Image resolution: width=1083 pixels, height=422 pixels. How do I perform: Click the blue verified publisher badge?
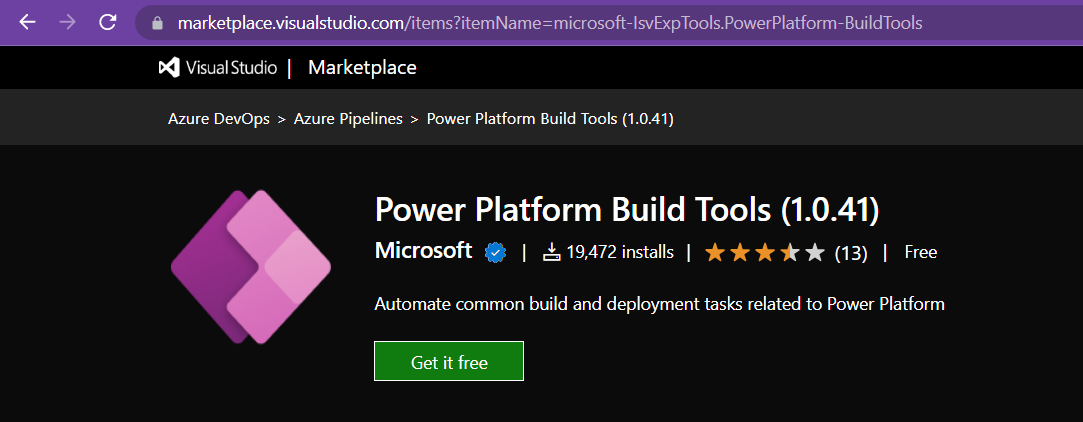pos(495,252)
